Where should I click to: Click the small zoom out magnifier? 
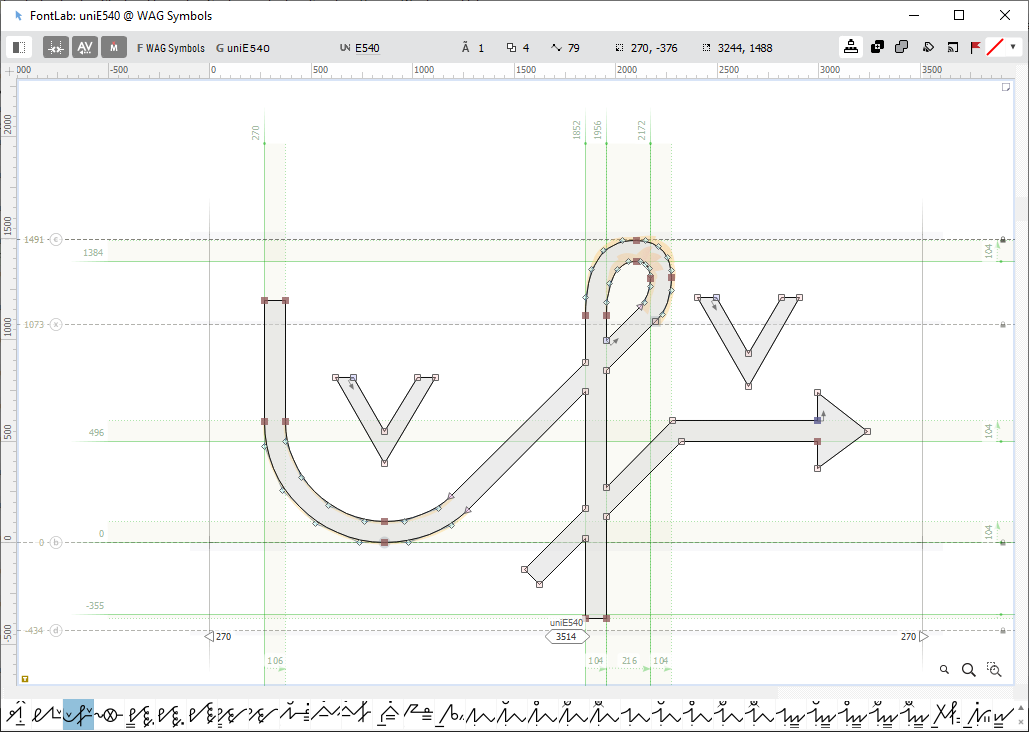point(945,670)
